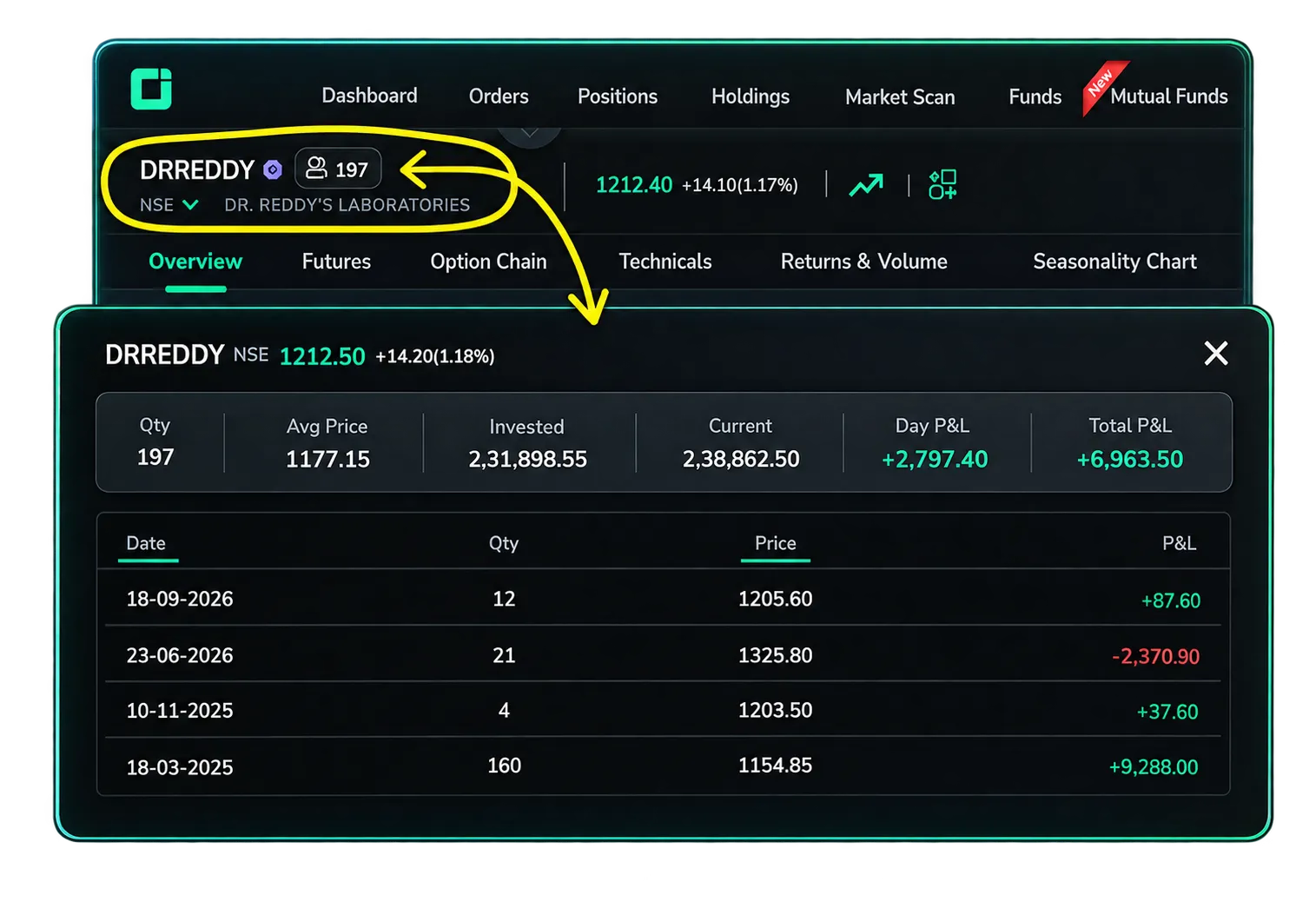Go to Orders page
Image resolution: width=1316 pixels, height=902 pixels.
pyautogui.click(x=499, y=96)
